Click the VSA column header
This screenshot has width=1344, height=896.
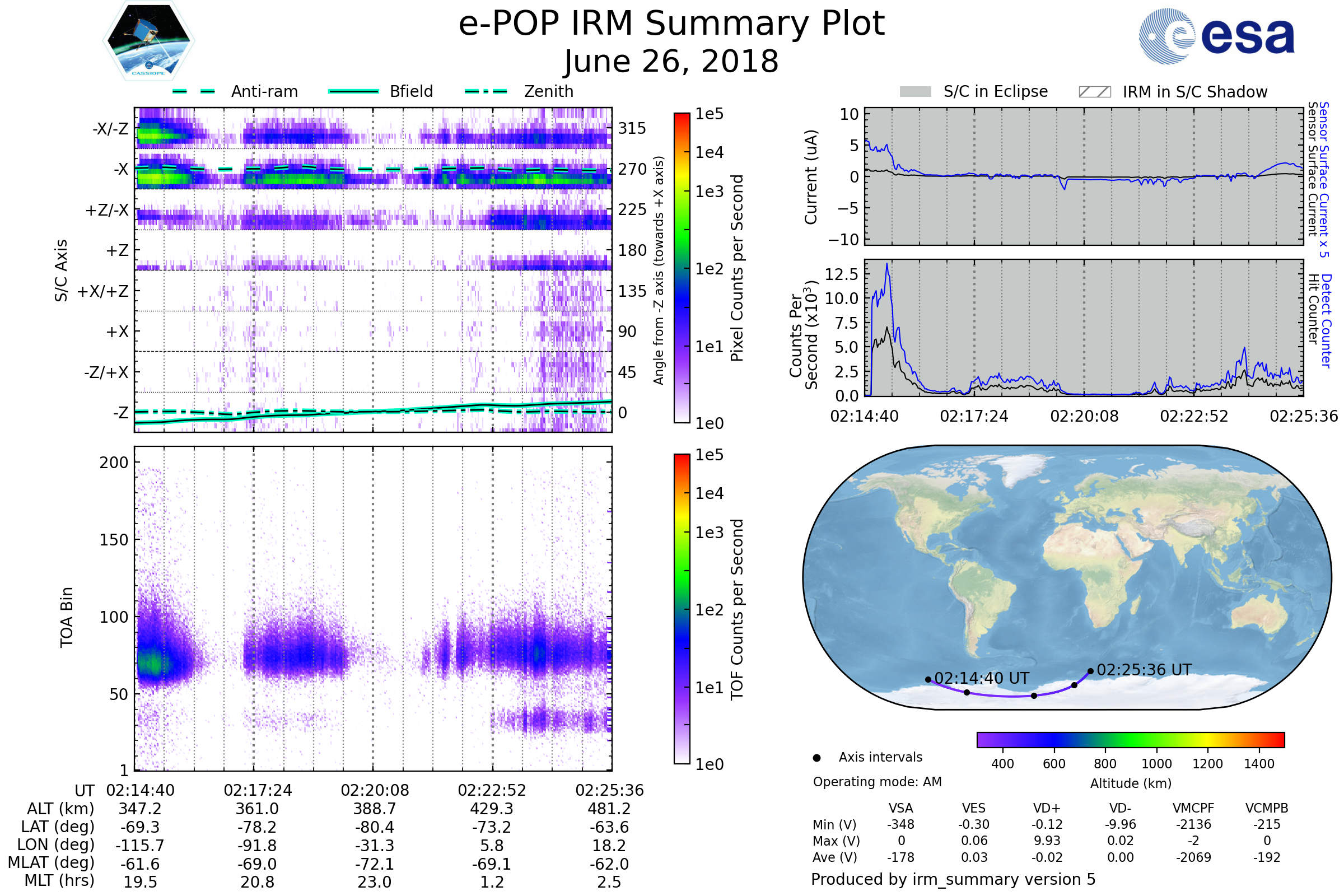click(x=900, y=808)
